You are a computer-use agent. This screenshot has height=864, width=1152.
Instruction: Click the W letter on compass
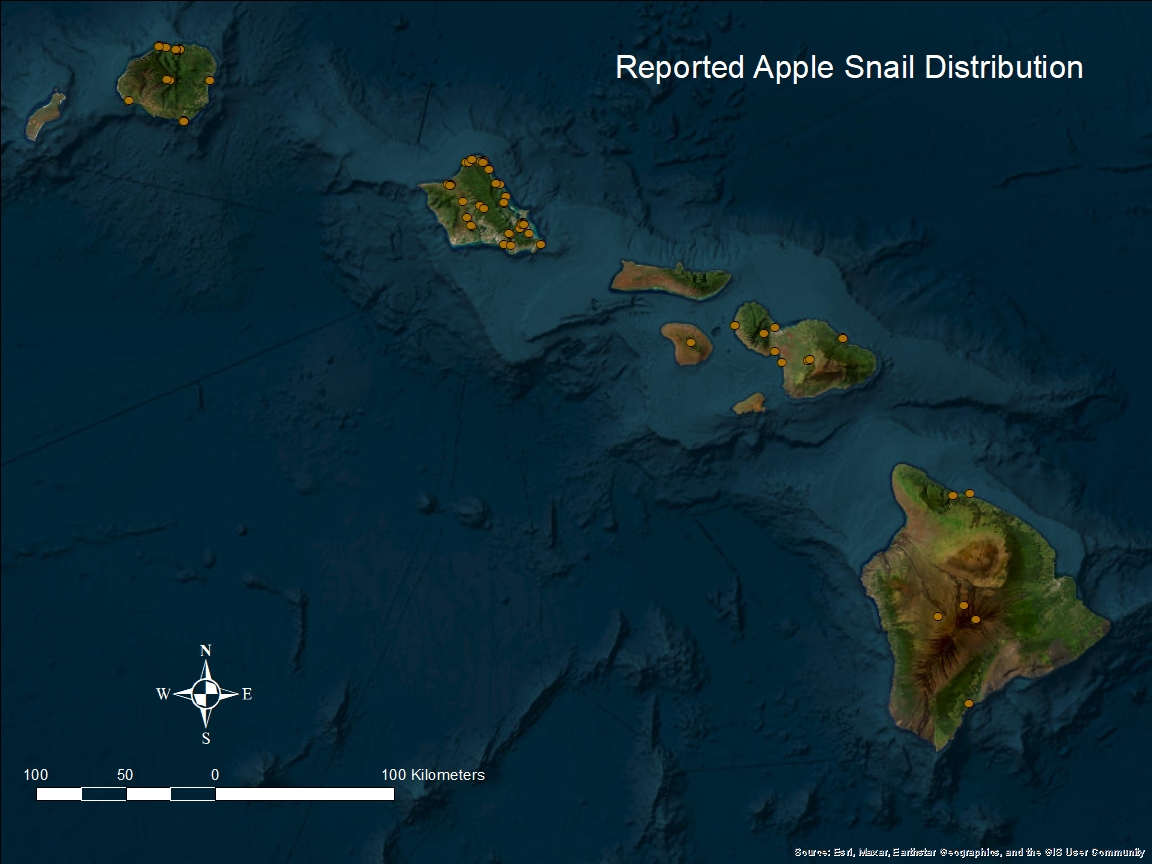point(162,694)
